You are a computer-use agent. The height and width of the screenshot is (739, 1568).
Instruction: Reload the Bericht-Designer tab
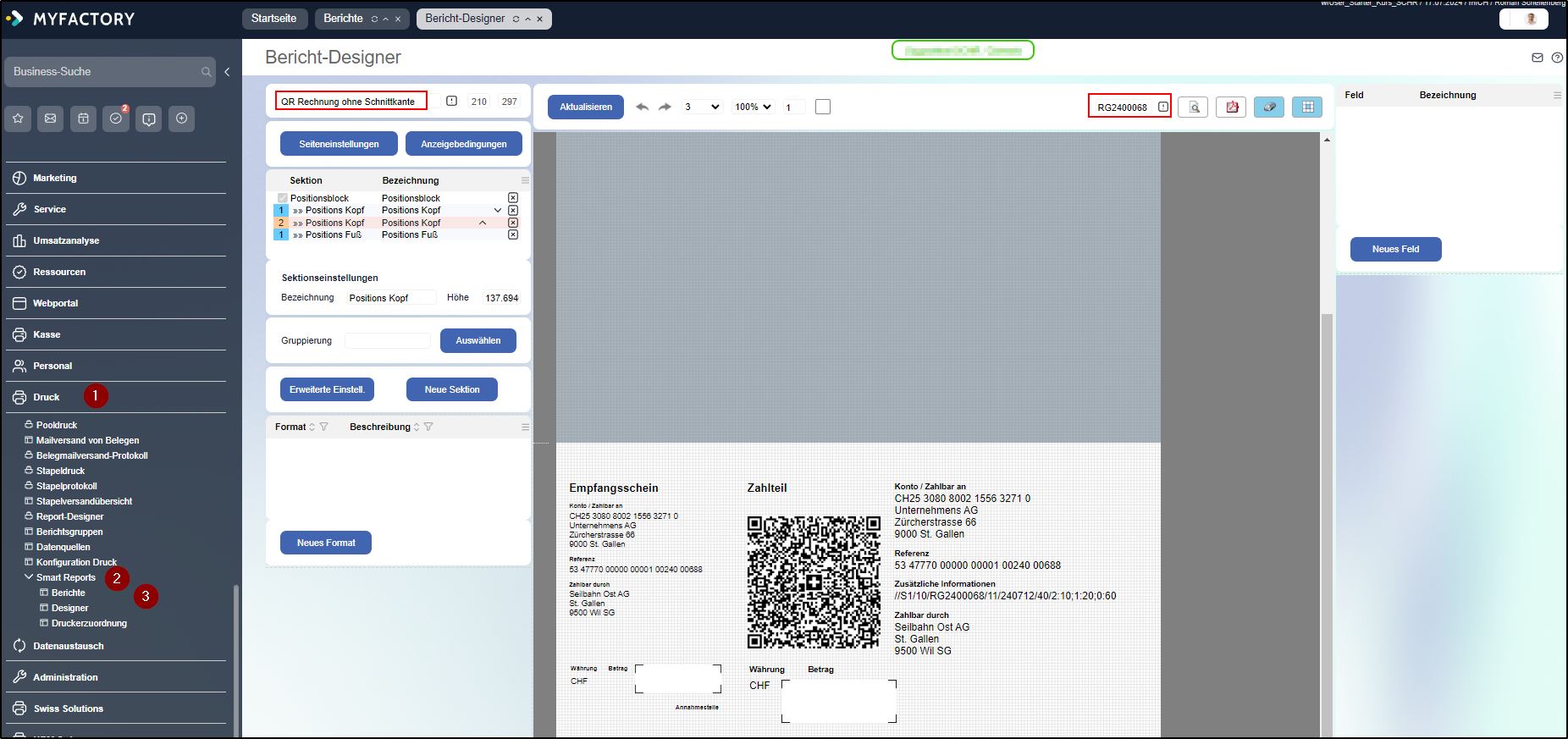(x=516, y=19)
